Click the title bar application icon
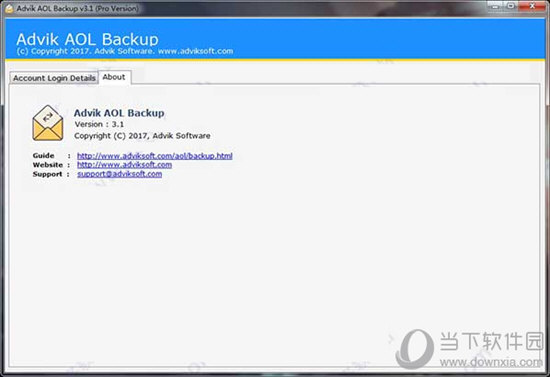 click(9, 8)
